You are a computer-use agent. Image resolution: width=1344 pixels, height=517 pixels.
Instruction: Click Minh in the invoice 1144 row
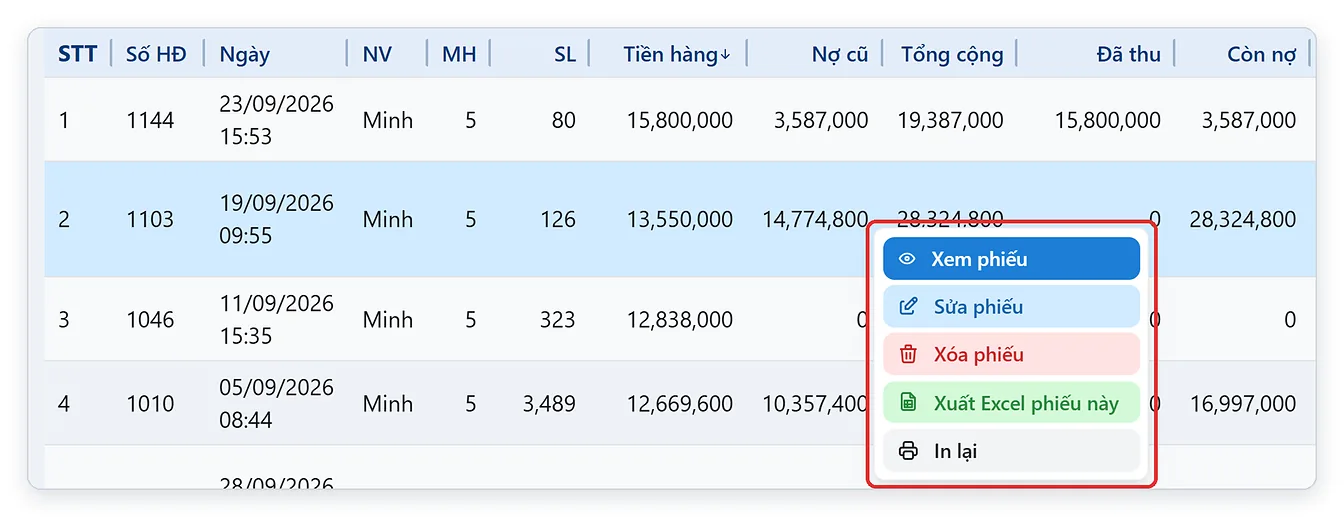click(x=388, y=120)
